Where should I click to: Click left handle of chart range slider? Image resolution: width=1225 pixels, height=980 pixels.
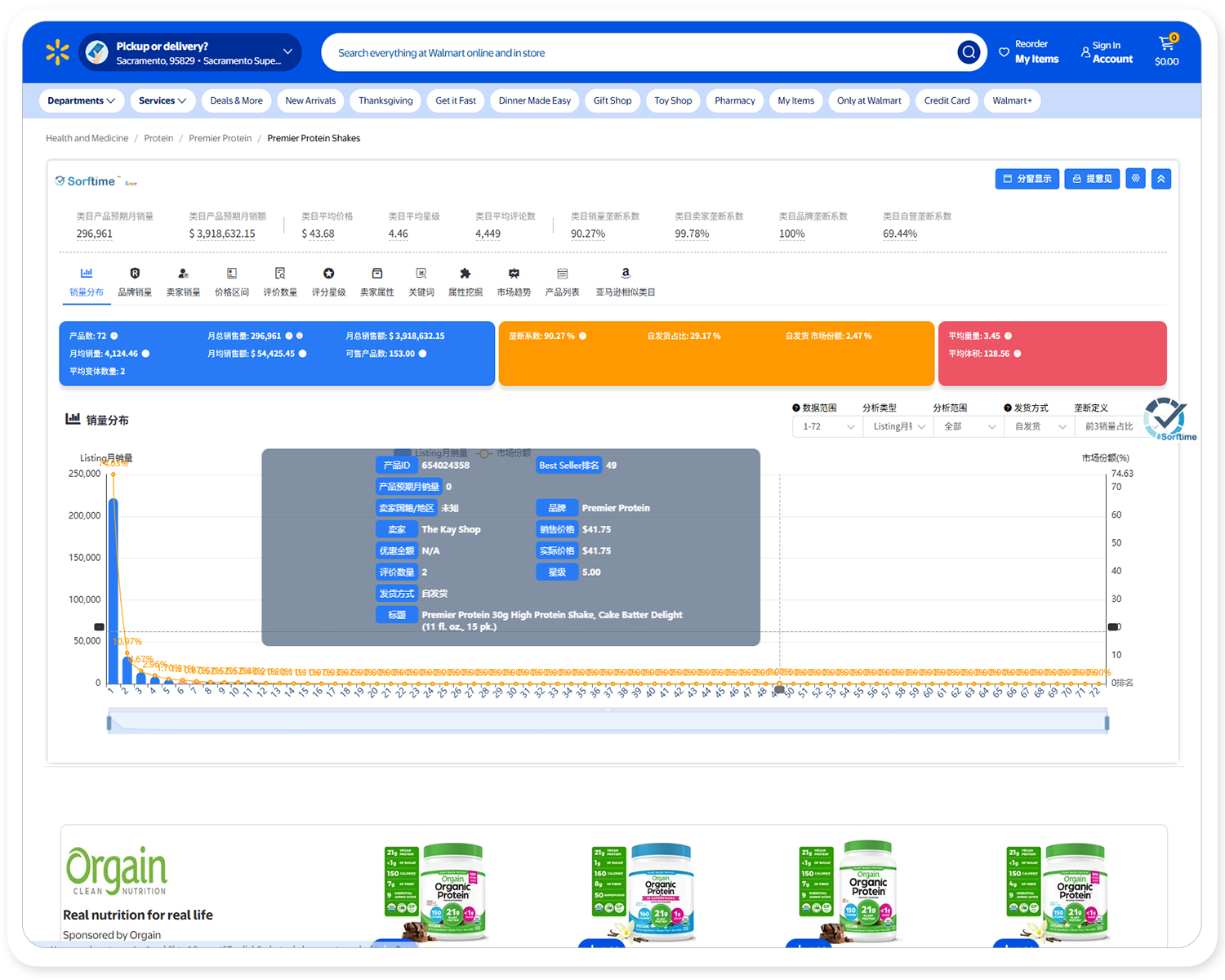pos(109,723)
